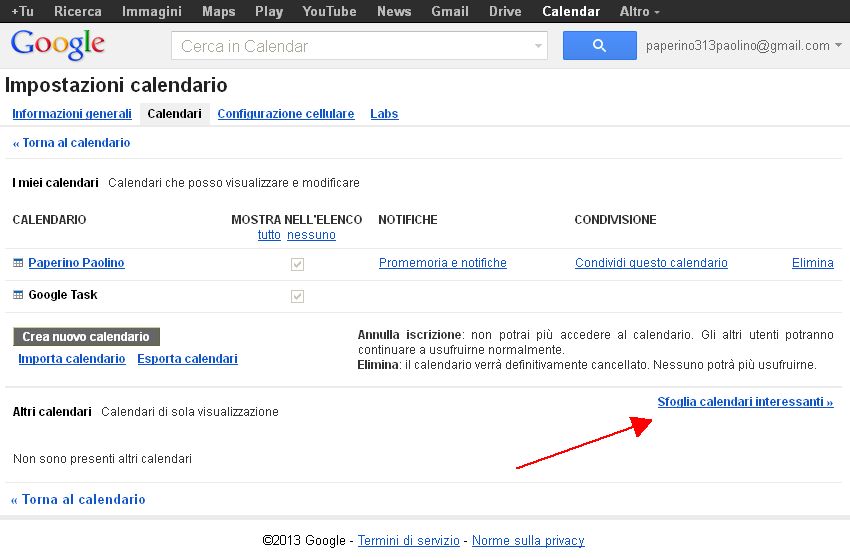Click the NOTIFICHE column header
Viewport: 850px width, 558px height.
[x=408, y=220]
